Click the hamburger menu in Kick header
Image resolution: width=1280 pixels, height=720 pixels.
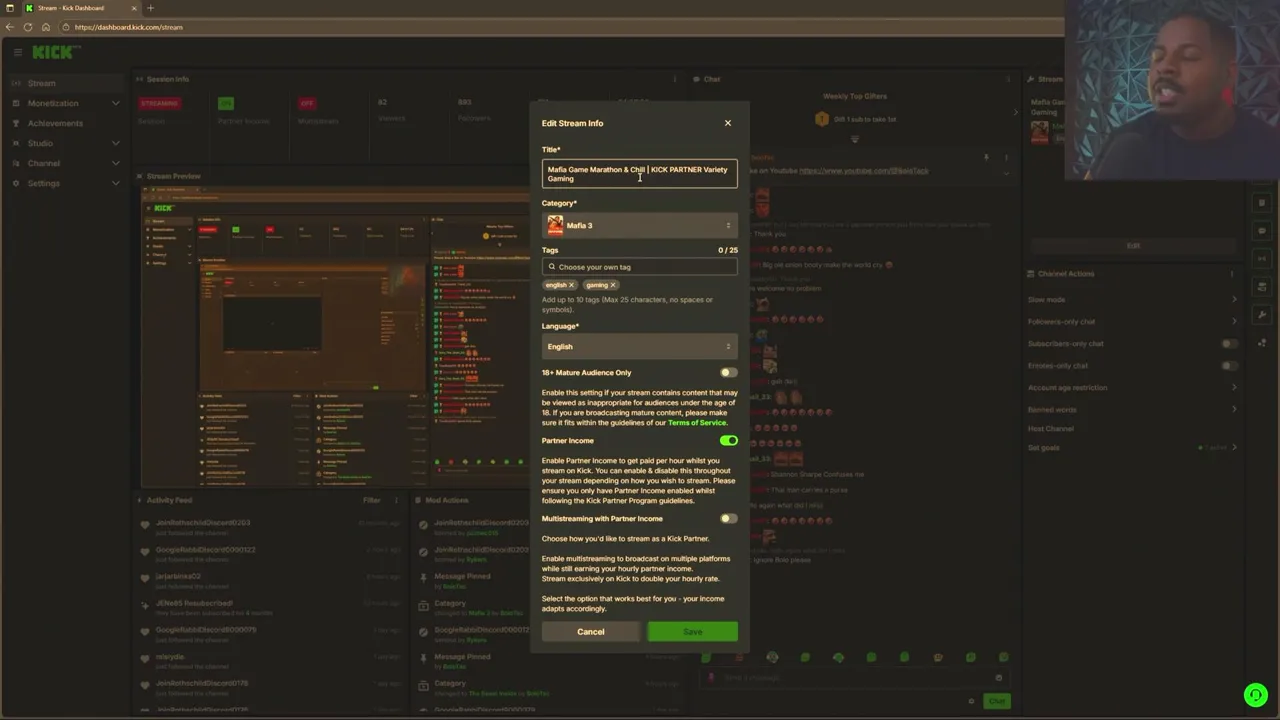pyautogui.click(x=17, y=52)
